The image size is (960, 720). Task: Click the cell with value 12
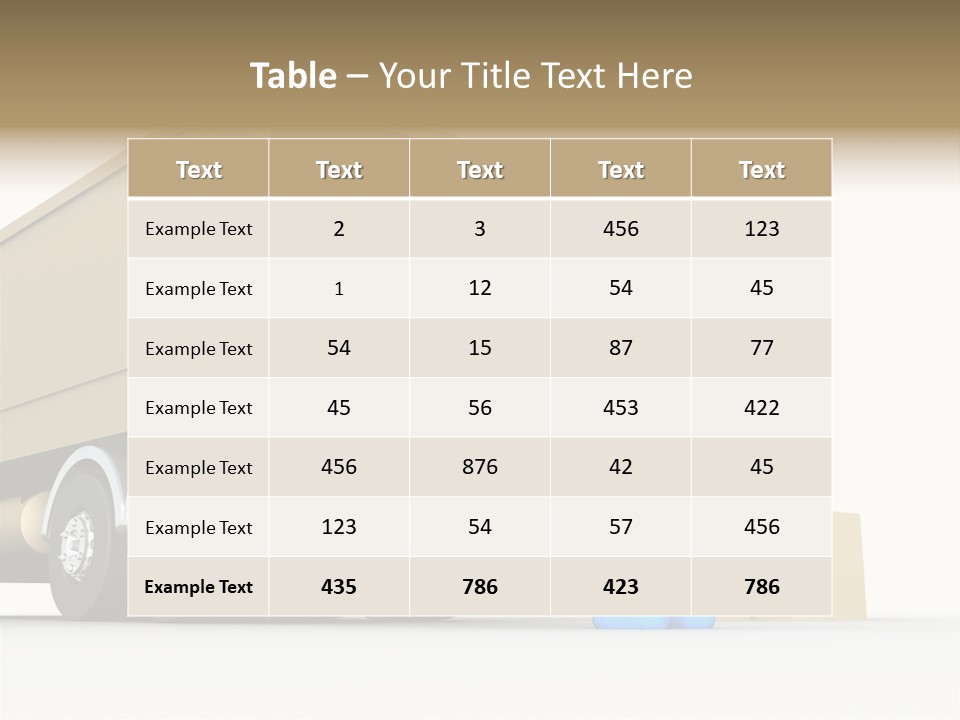479,288
